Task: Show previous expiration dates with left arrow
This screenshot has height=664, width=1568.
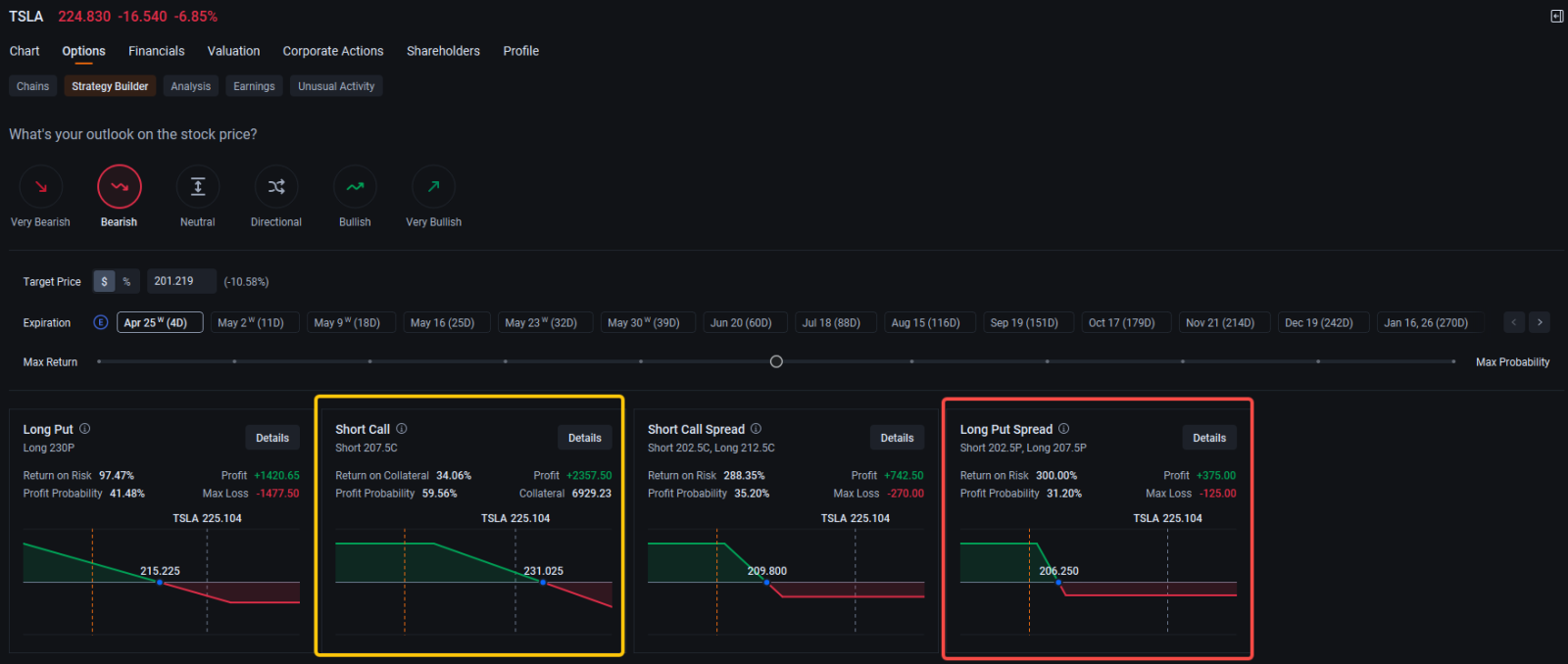Action: [x=1514, y=322]
